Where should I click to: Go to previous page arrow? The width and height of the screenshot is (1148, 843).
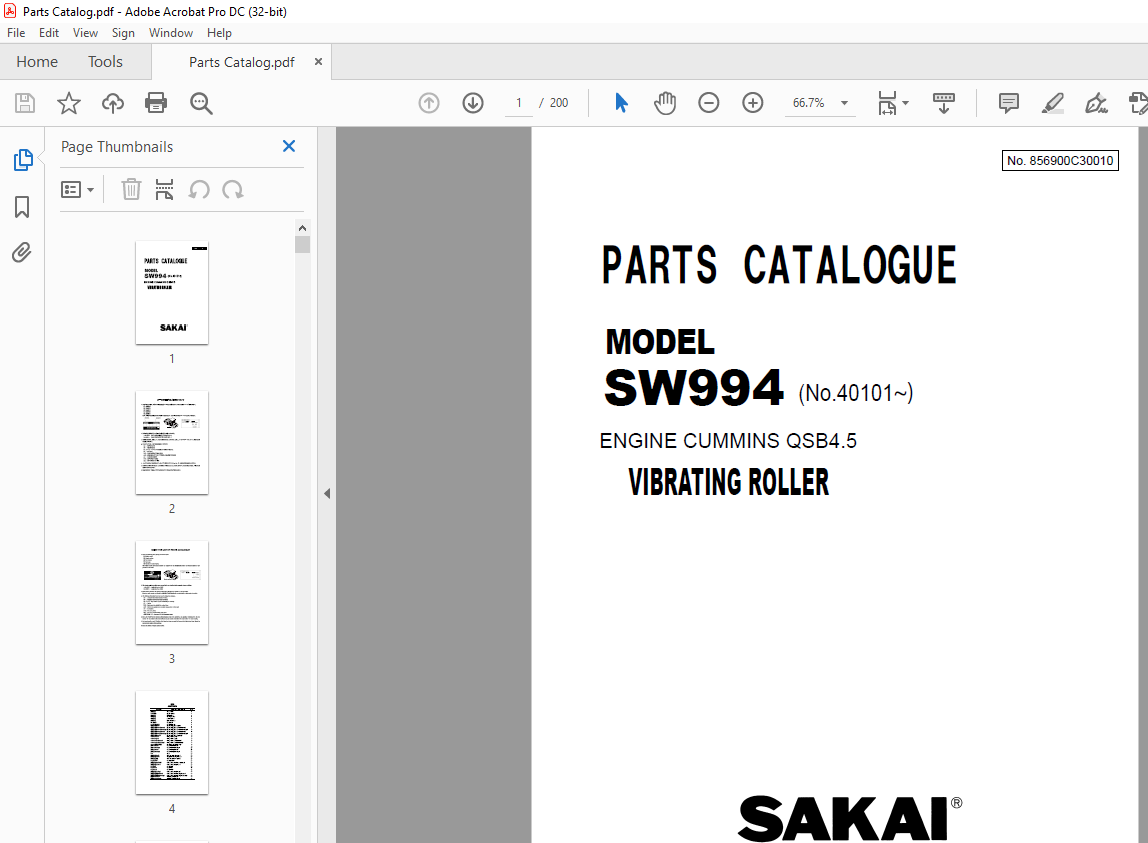[x=429, y=103]
